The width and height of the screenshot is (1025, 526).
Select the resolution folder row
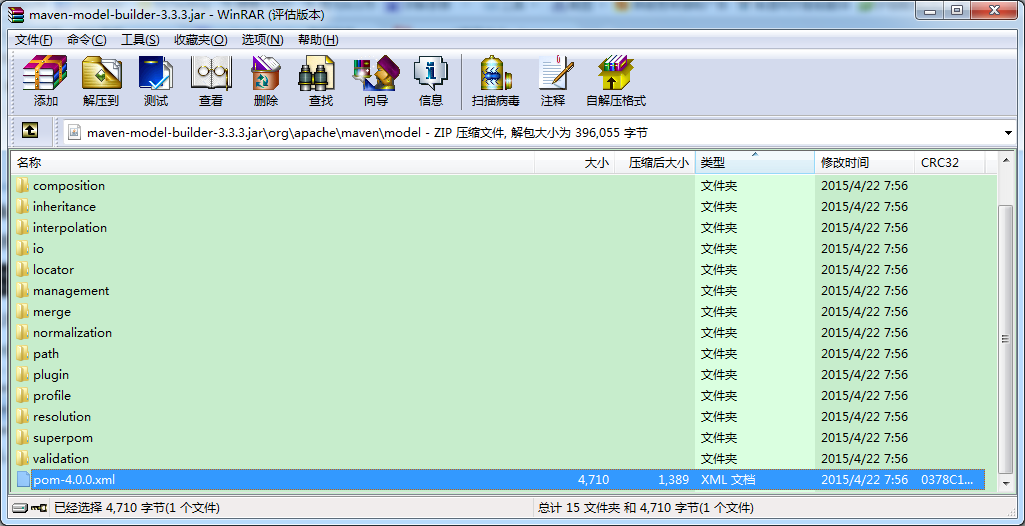(x=500, y=416)
